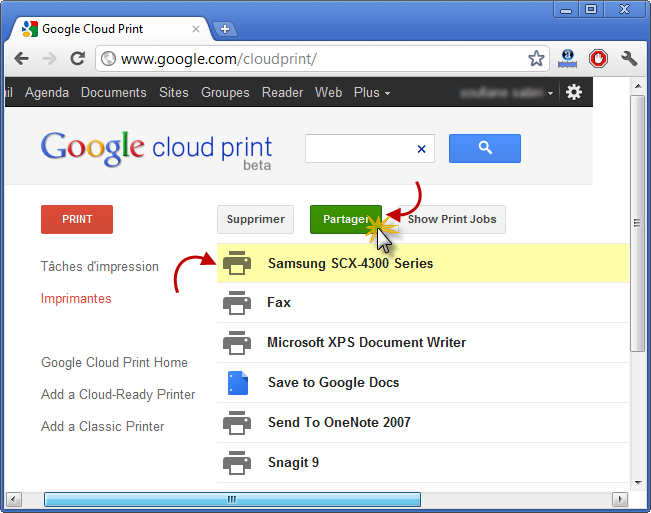Click the URL address bar
Image resolution: width=651 pixels, height=513 pixels.
(x=322, y=59)
